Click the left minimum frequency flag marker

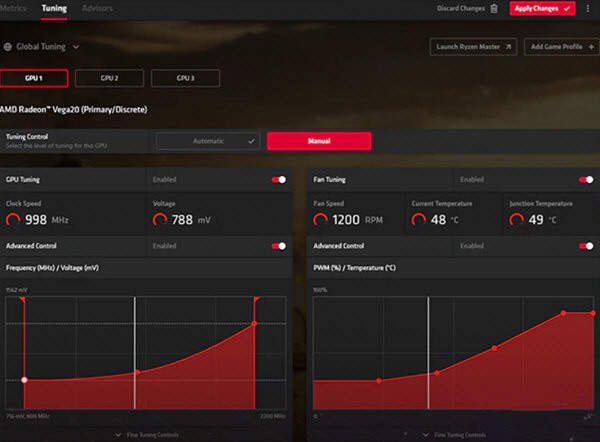(23, 299)
